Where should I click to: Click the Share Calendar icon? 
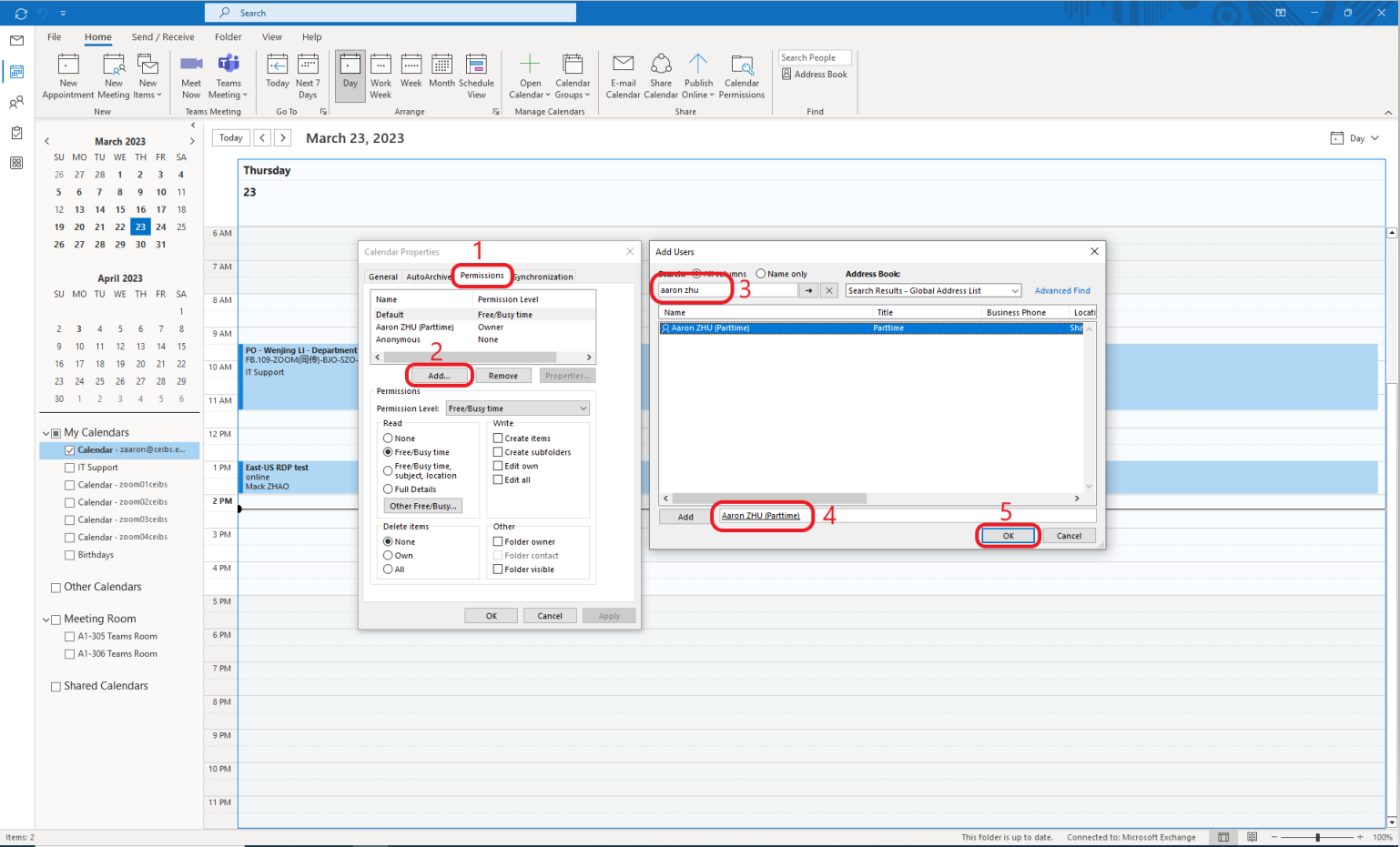(x=661, y=66)
